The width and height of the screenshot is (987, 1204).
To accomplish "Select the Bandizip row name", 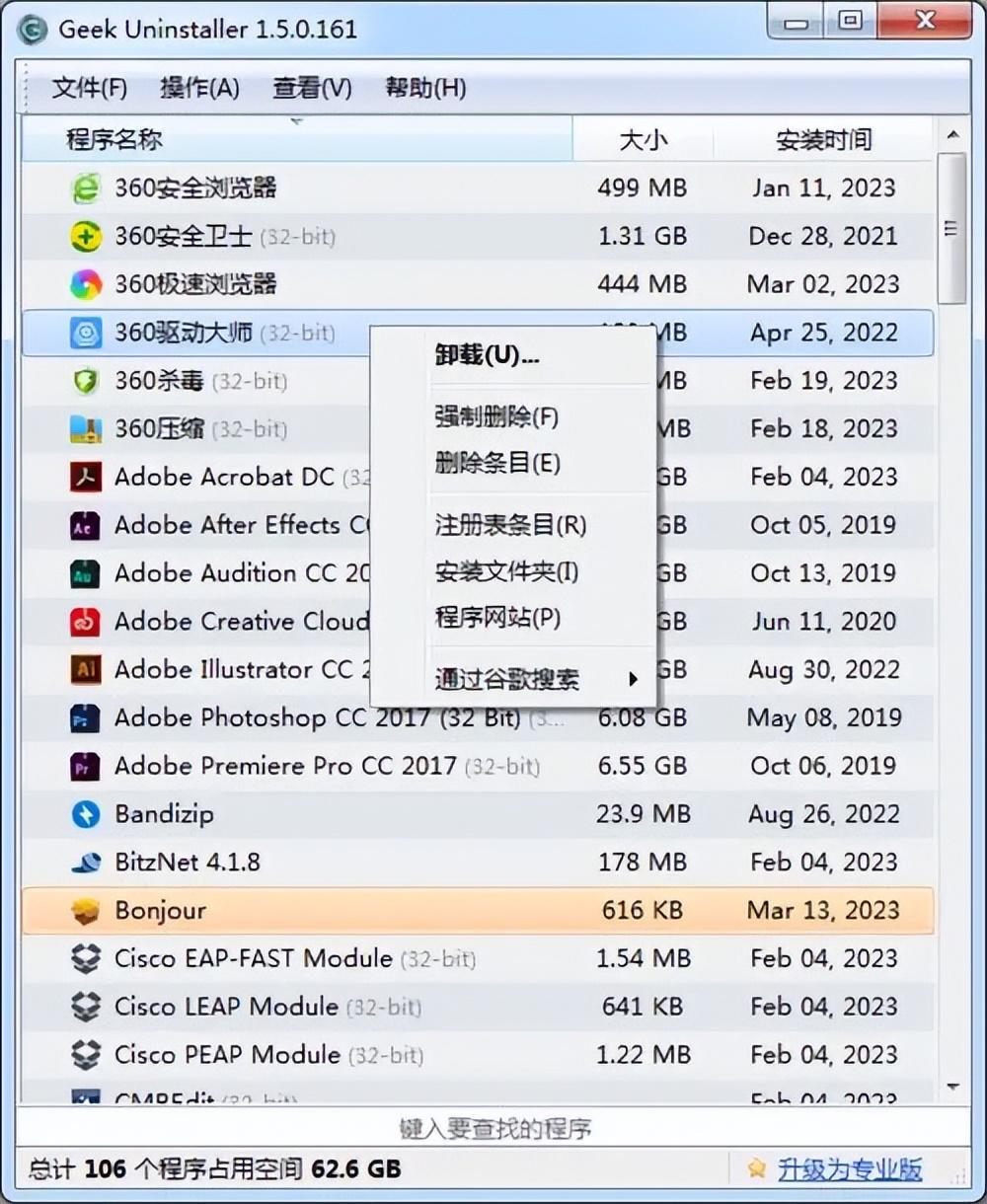I will [x=164, y=814].
